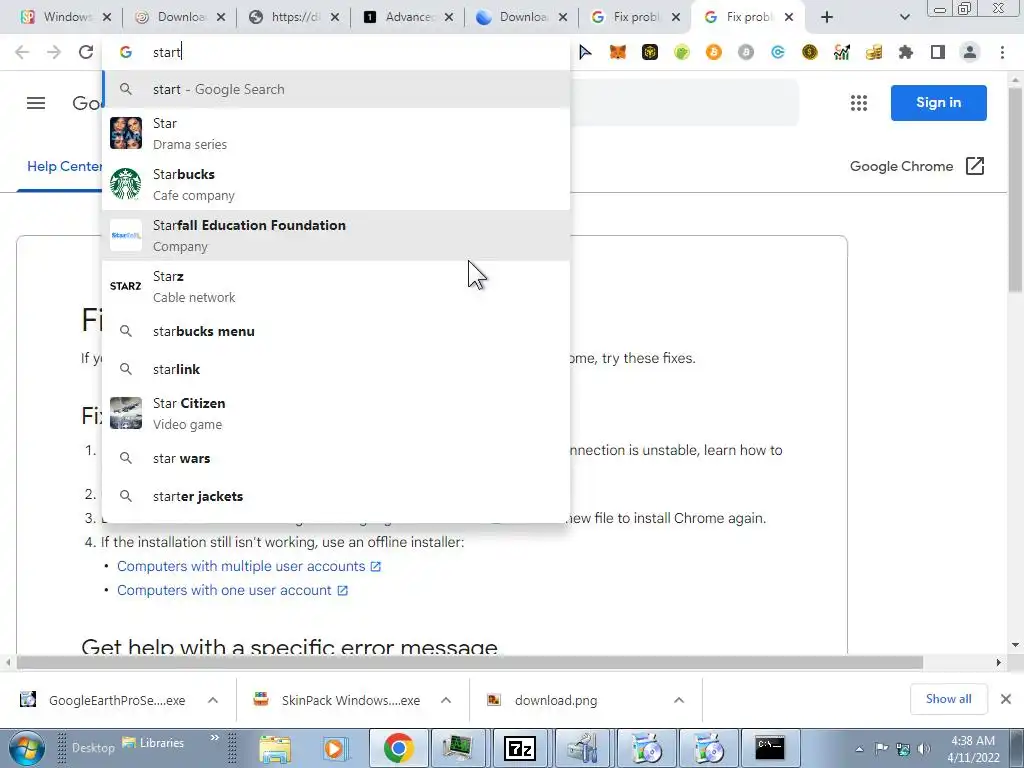Choose the Starbucks Cafe company suggestion
The width and height of the screenshot is (1024, 768).
pyautogui.click(x=336, y=184)
